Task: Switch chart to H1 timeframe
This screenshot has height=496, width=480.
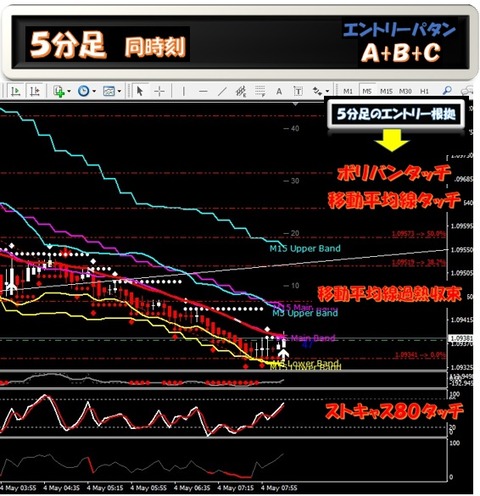Action: pos(424,91)
